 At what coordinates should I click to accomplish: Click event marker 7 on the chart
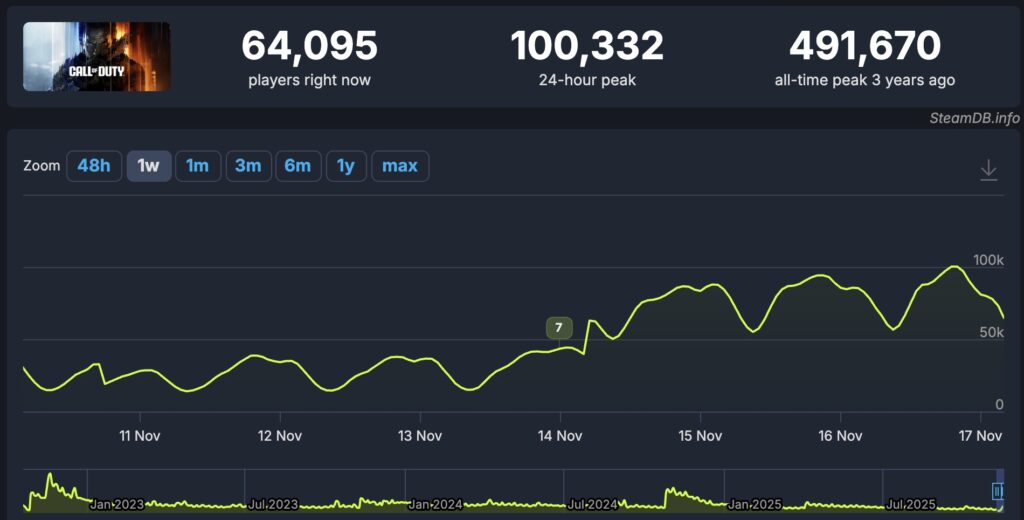pyautogui.click(x=558, y=328)
